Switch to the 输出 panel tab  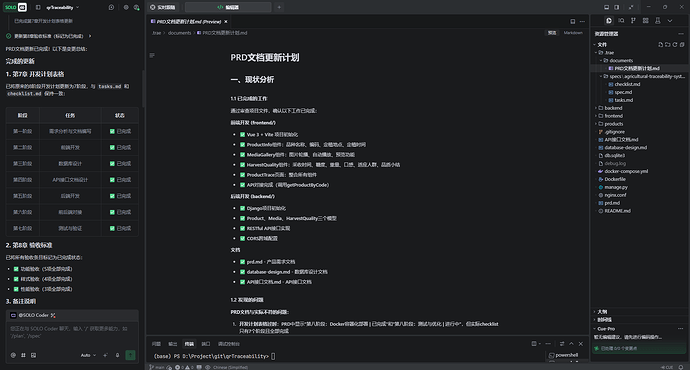[x=172, y=344]
